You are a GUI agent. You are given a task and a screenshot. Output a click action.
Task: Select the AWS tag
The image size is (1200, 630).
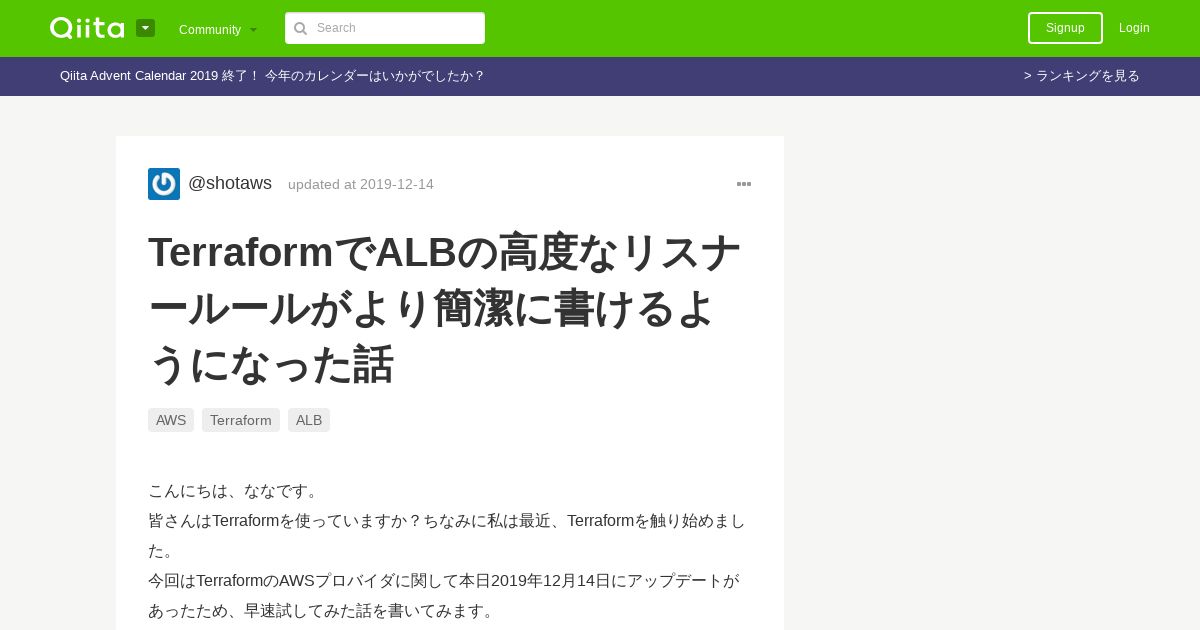coord(171,420)
